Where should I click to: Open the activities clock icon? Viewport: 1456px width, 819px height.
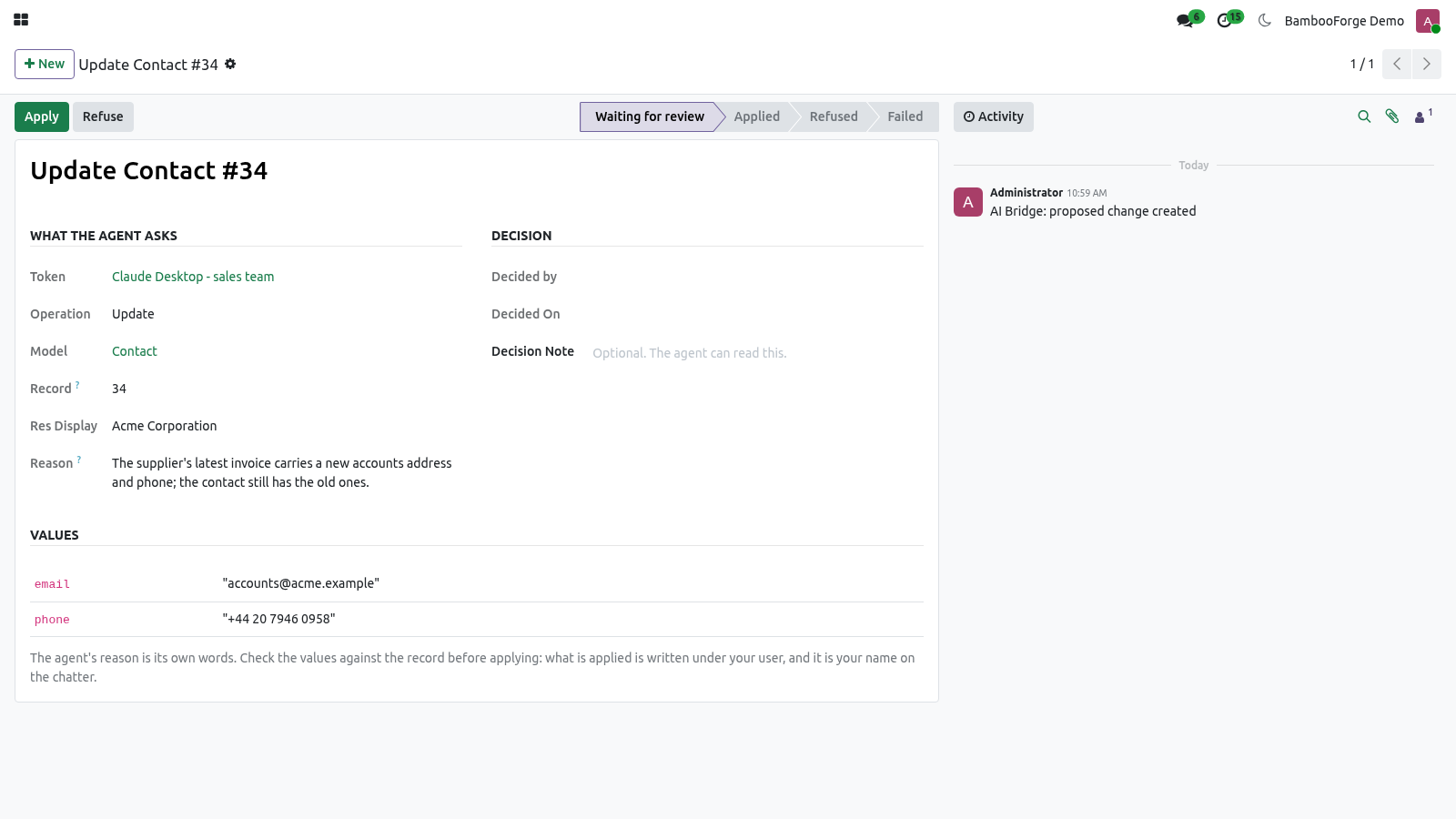(x=1225, y=20)
